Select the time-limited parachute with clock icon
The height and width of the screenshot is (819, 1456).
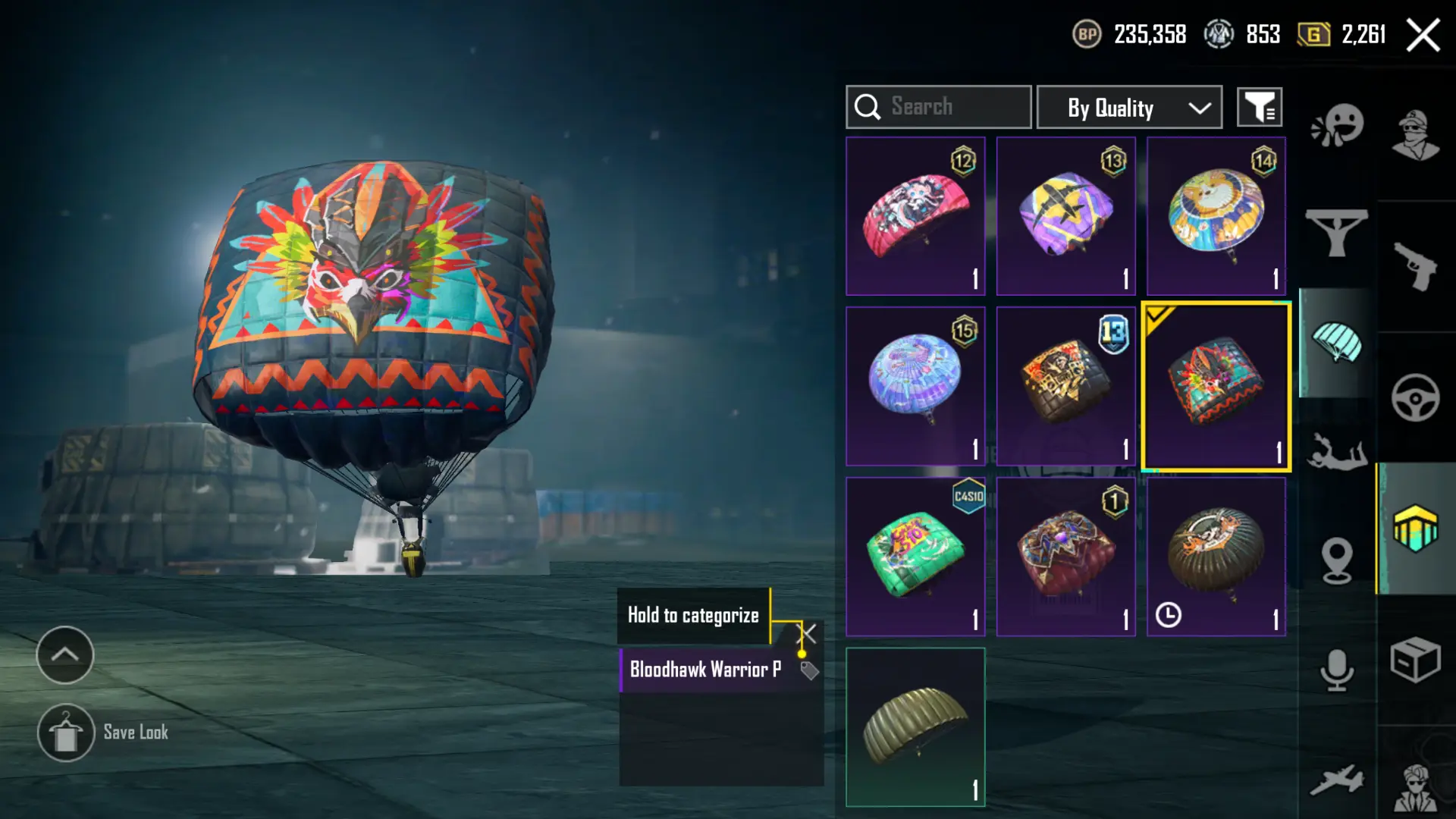pos(1216,557)
